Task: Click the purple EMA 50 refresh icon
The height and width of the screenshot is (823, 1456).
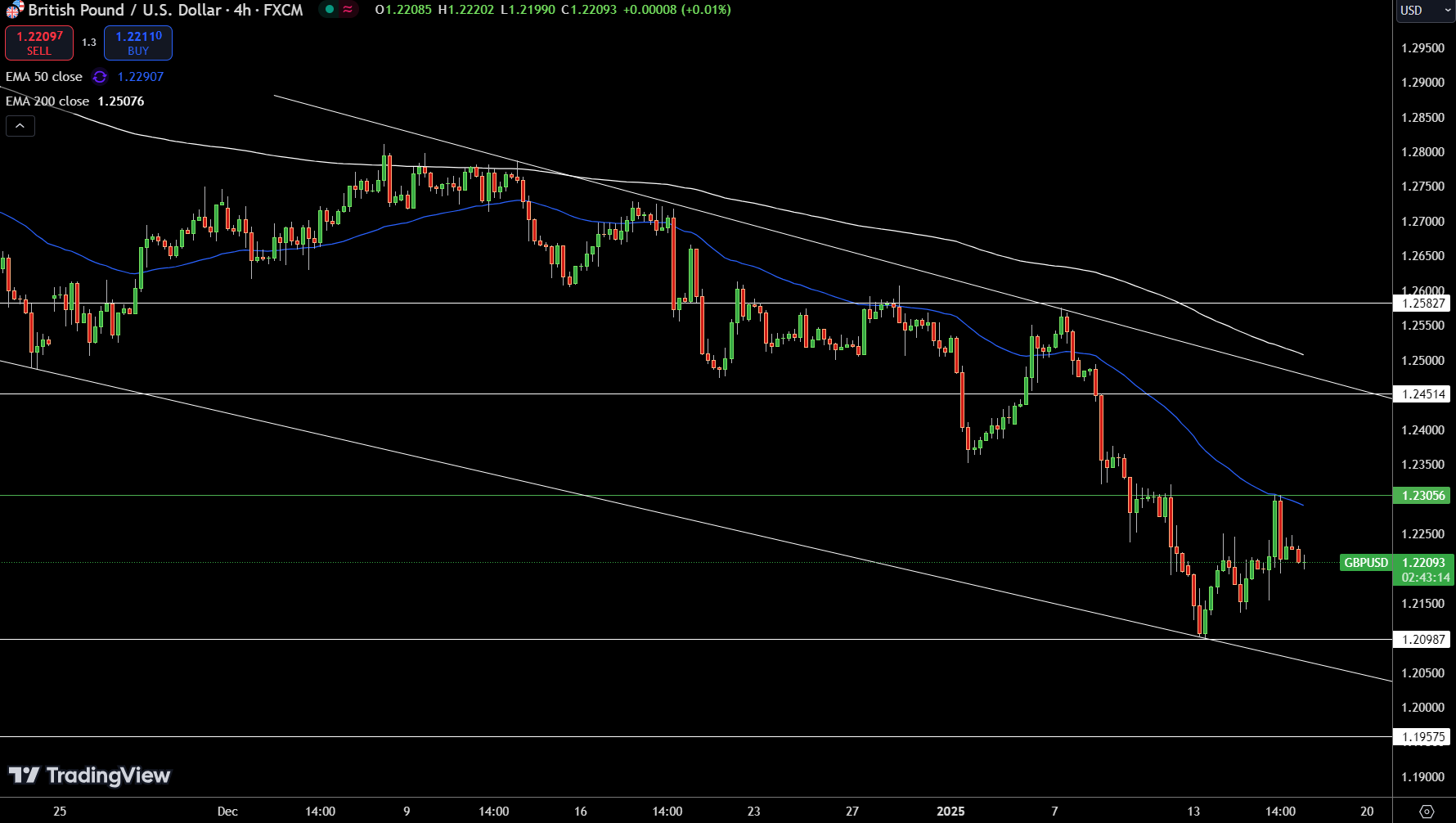Action: [100, 77]
